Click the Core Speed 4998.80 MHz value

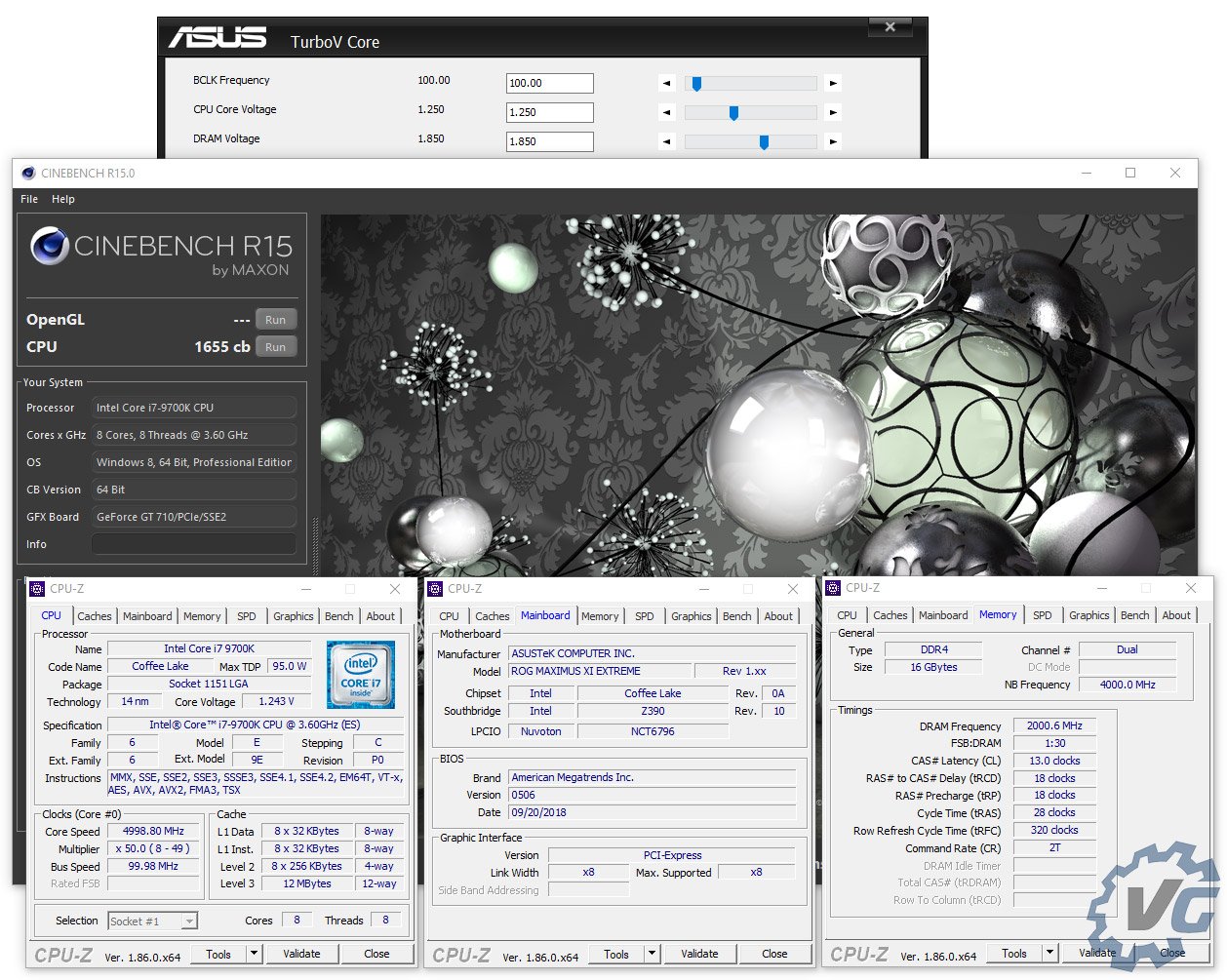pyautogui.click(x=153, y=831)
